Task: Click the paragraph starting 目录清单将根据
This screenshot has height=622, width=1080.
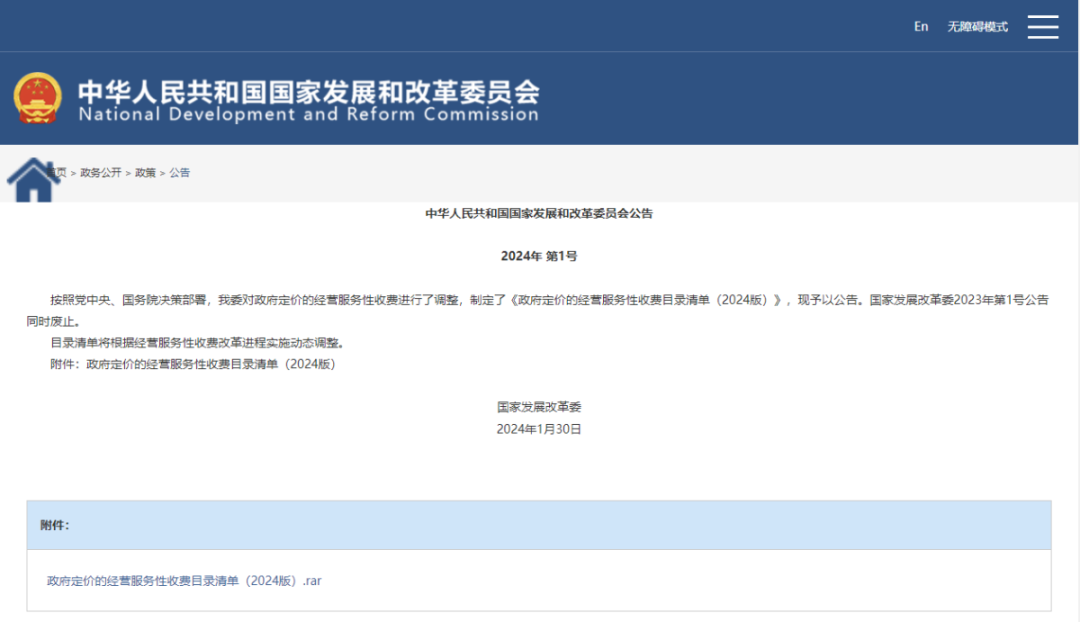Action: point(197,342)
